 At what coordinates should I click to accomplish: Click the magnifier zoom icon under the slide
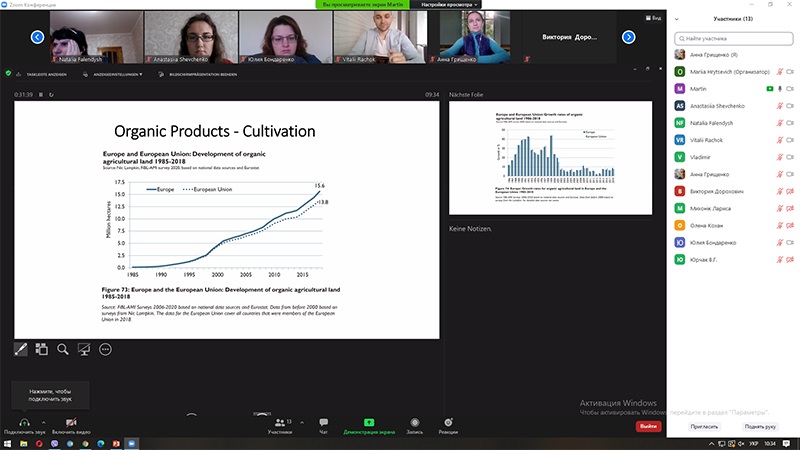click(63, 349)
